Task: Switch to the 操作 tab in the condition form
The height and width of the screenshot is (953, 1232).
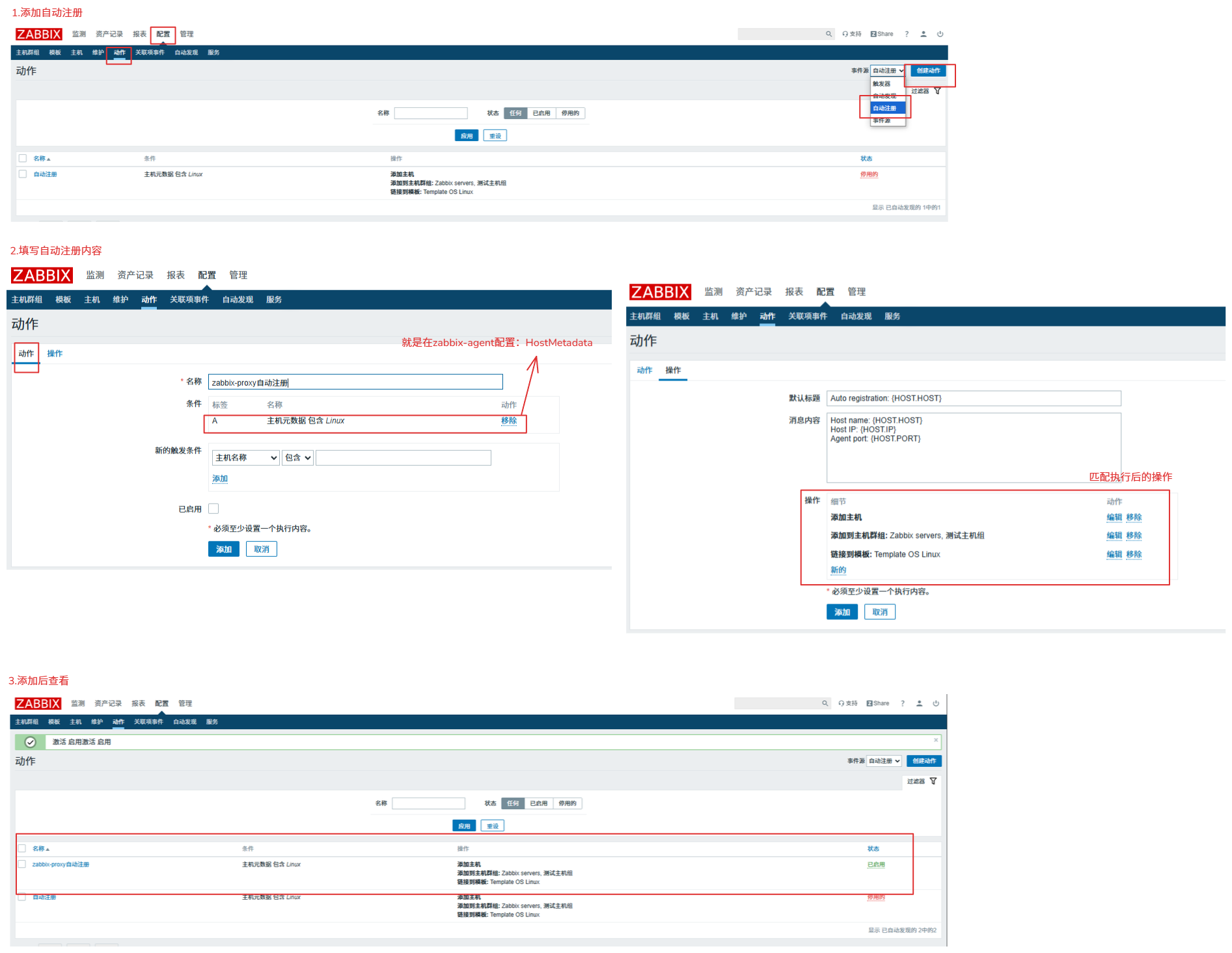Action: pos(55,353)
